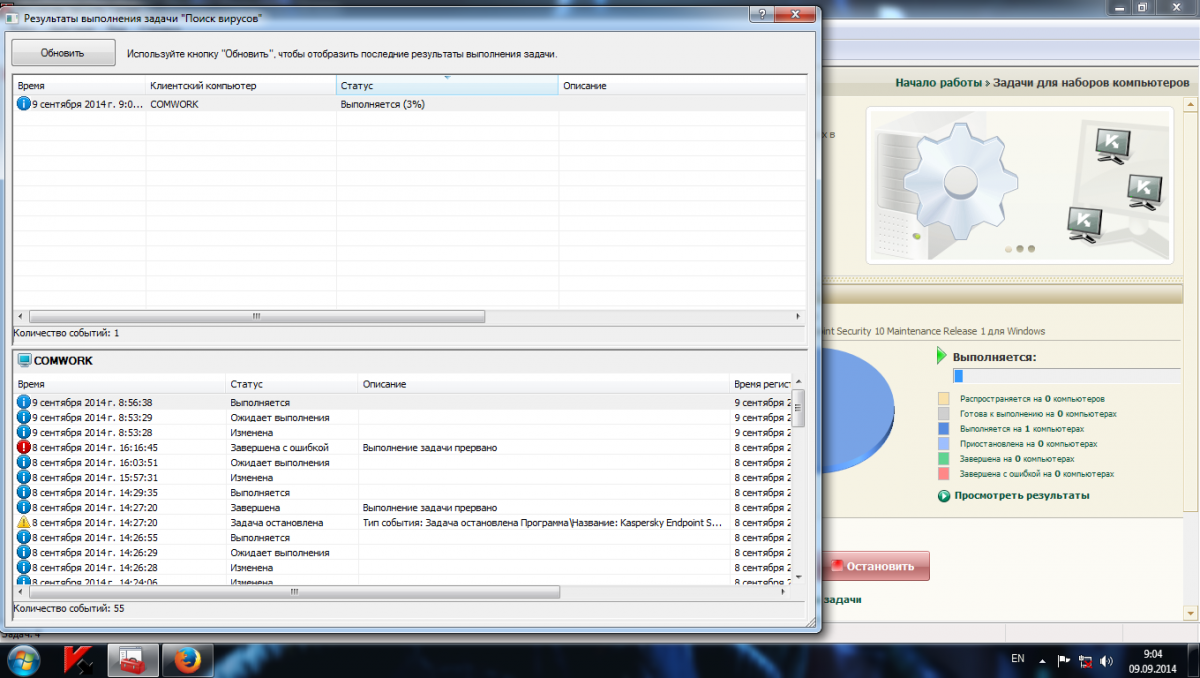Click the info icon of the Выполняется (3%) row
The width and height of the screenshot is (1200, 678).
pos(24,104)
